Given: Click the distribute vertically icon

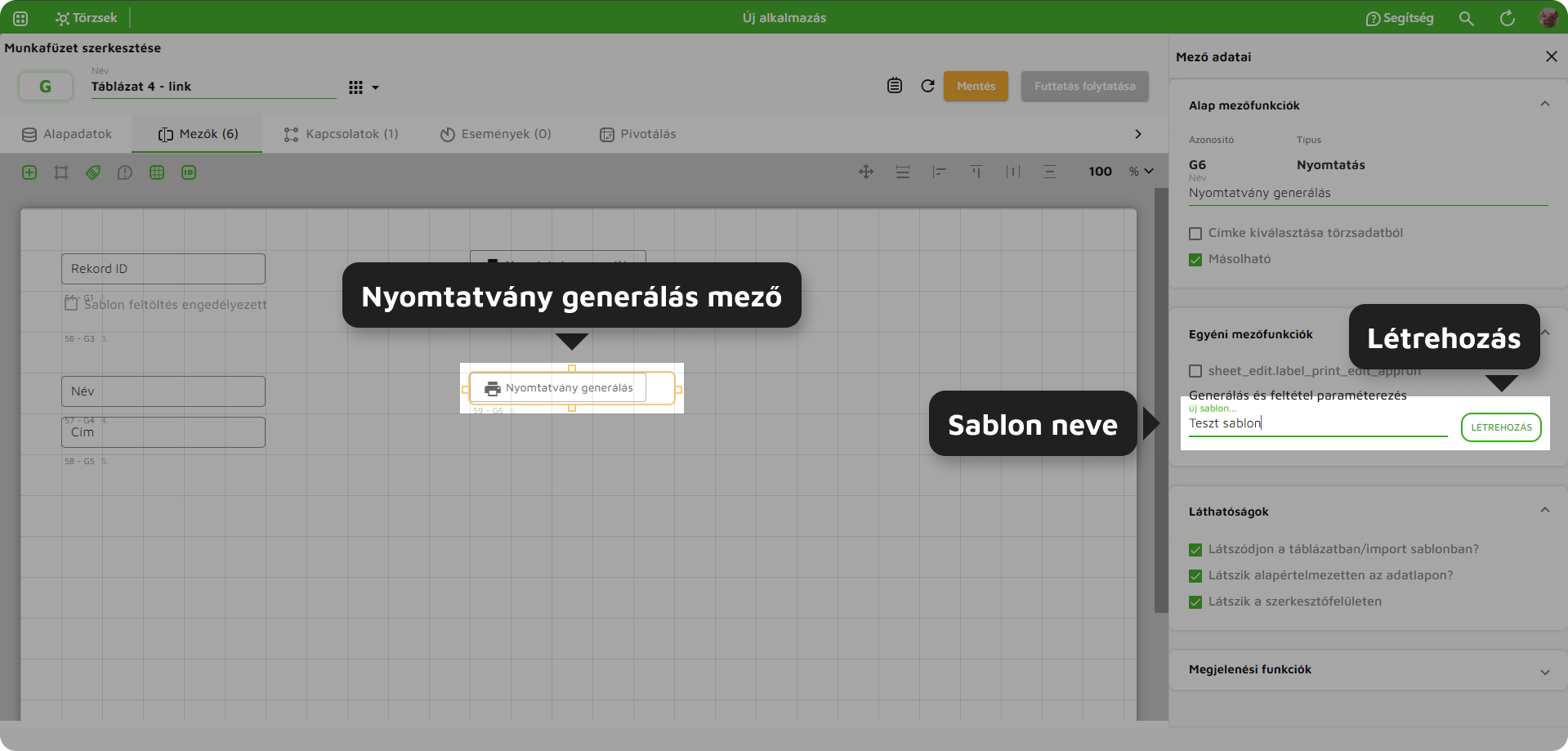Looking at the screenshot, I should (x=1050, y=172).
